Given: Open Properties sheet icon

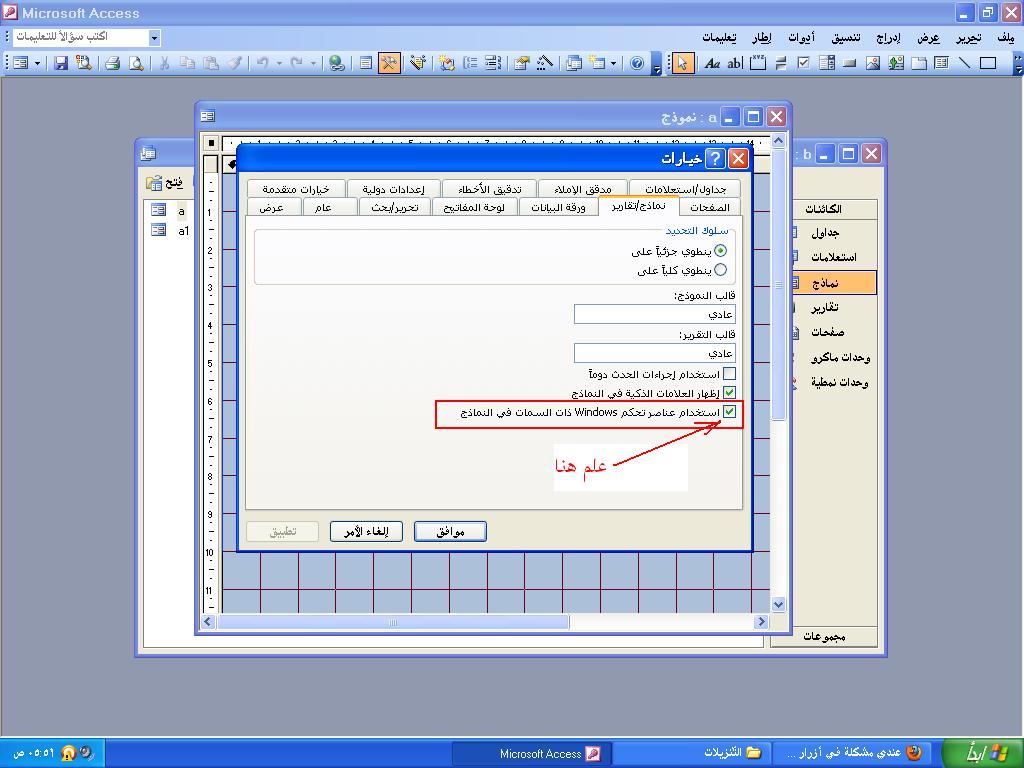Looking at the screenshot, I should [x=521, y=63].
